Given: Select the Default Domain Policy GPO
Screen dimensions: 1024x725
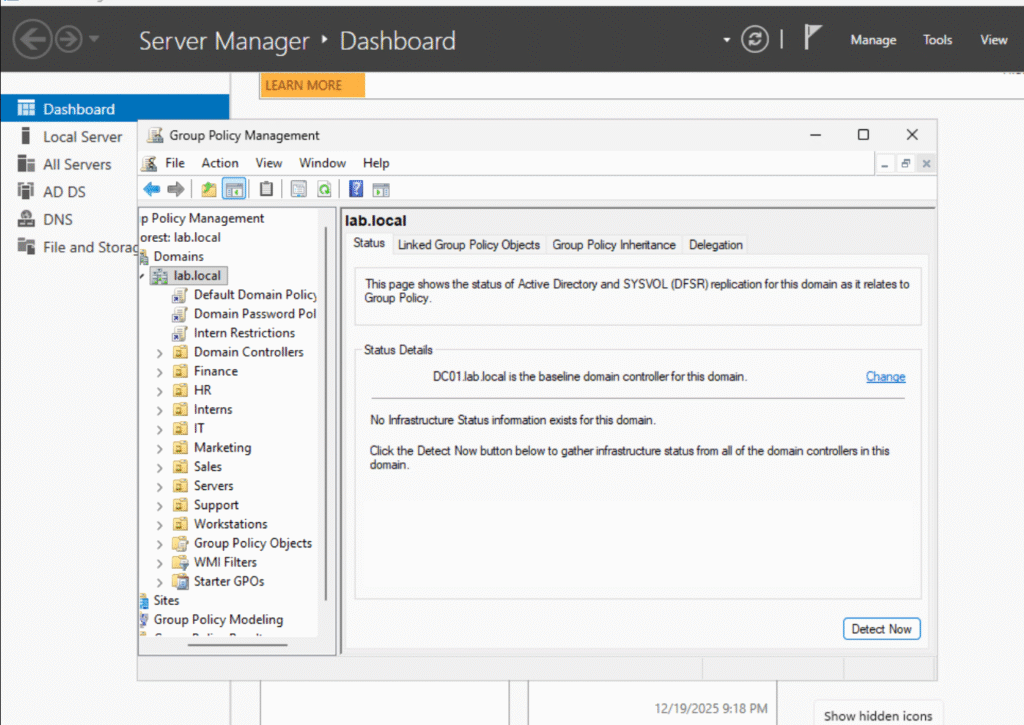Looking at the screenshot, I should tap(254, 295).
